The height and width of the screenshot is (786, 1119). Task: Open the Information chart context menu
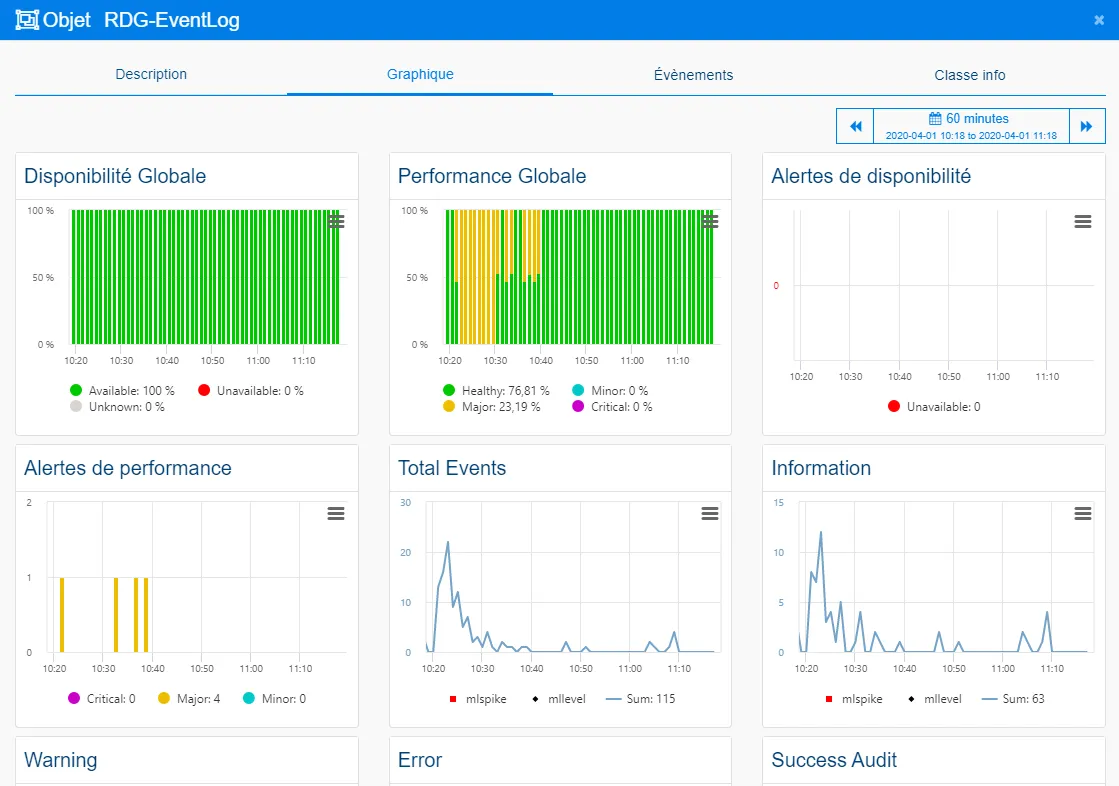pyautogui.click(x=1082, y=513)
